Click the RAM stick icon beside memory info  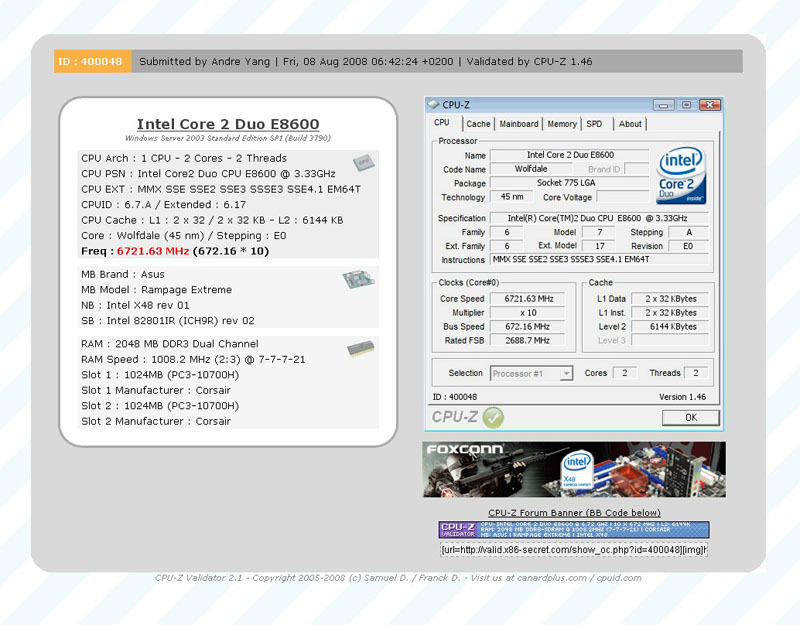click(x=359, y=349)
